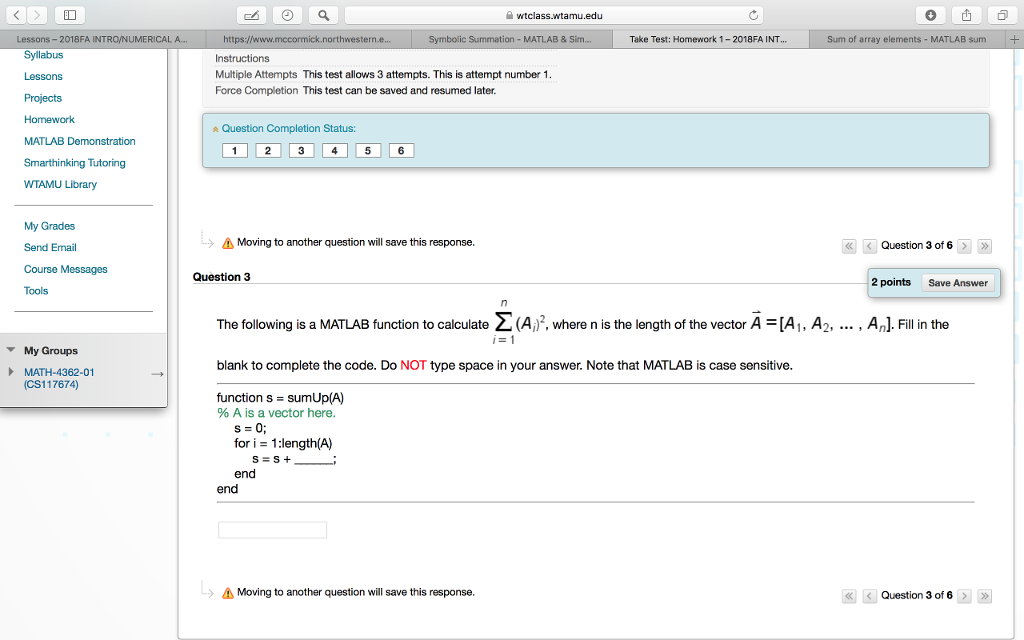Screen dimensions: 1024x640
Task: Jump to last question using bottom double-right arrow
Action: coord(985,596)
